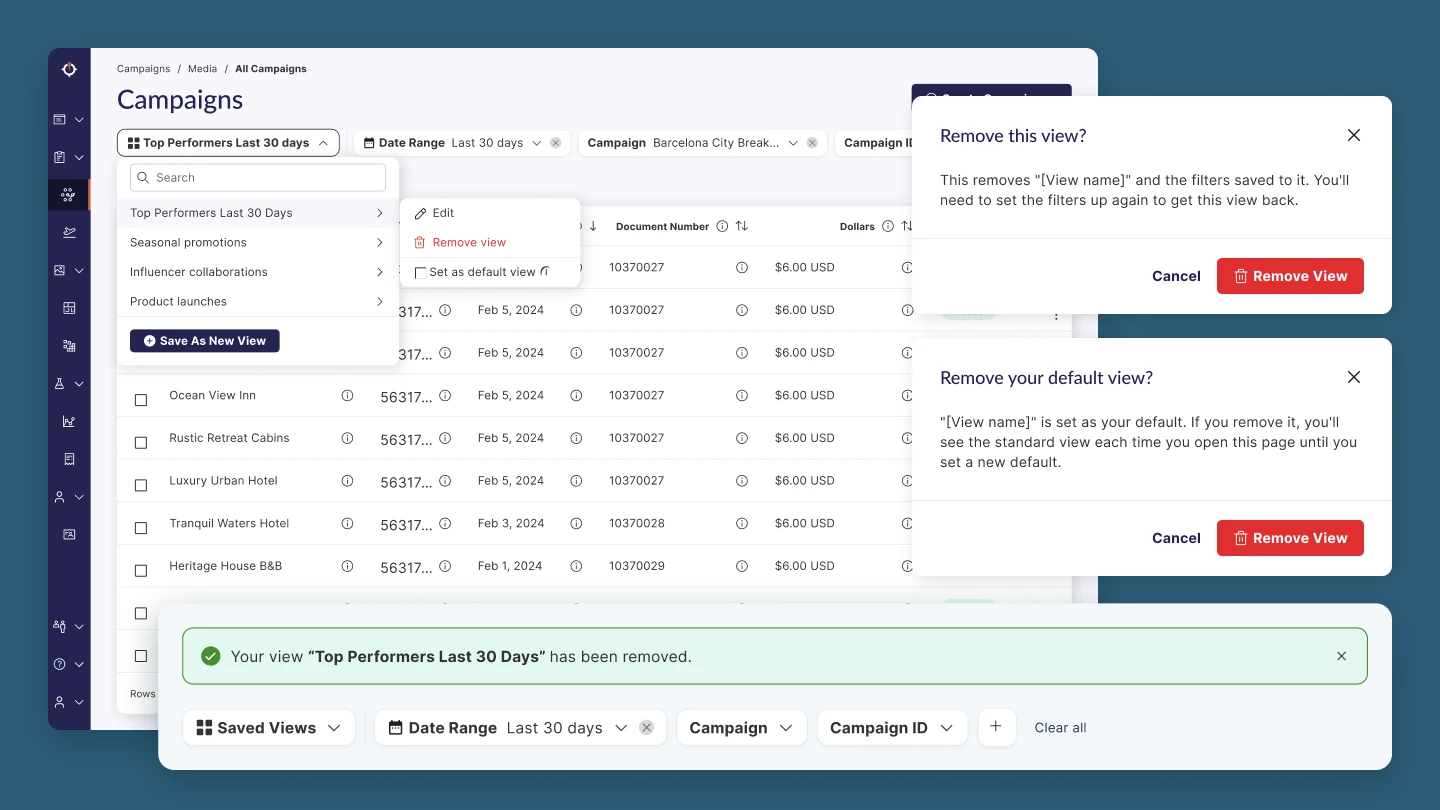Click the saved views Search field
Screen dimensions: 1440x810
click(258, 178)
